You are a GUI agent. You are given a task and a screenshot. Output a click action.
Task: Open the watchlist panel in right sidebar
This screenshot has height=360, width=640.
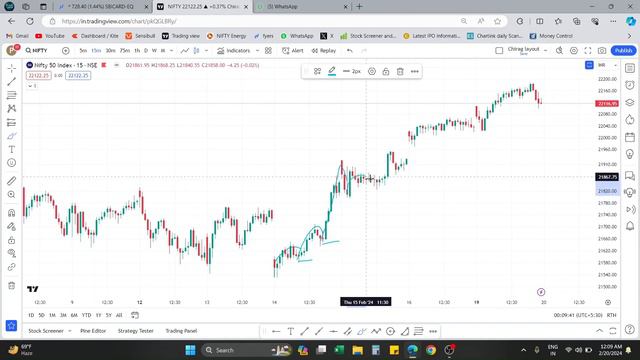click(x=630, y=68)
